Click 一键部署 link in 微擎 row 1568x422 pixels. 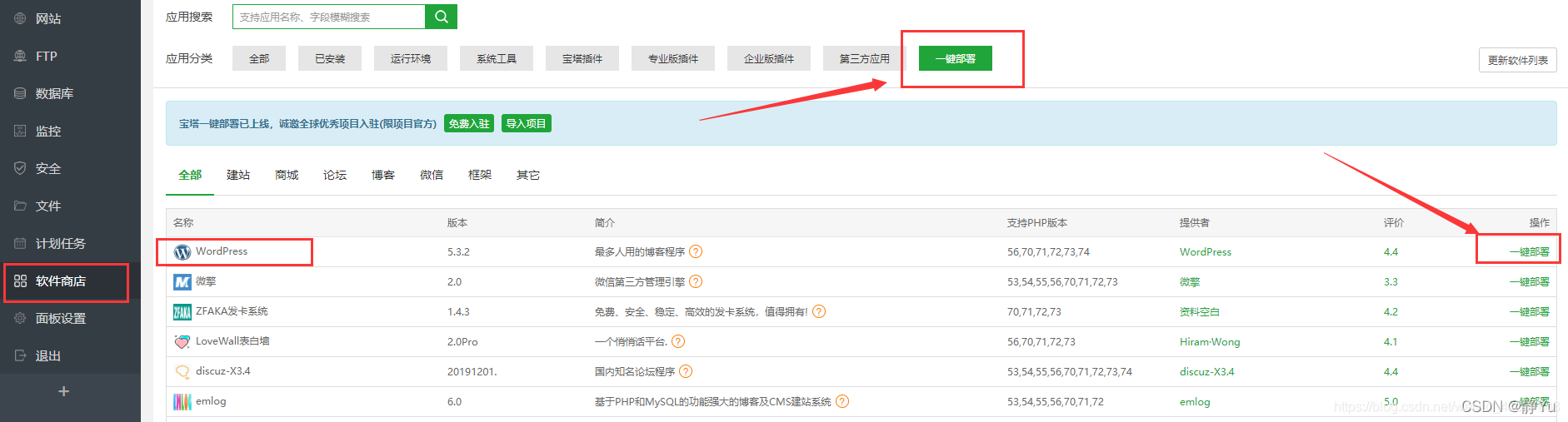pyautogui.click(x=1530, y=281)
